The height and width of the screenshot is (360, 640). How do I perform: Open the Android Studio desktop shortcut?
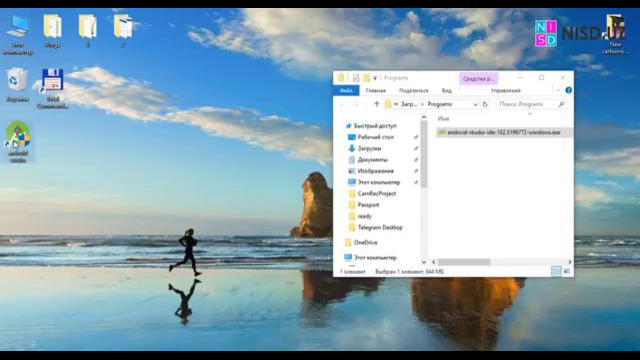[18, 141]
